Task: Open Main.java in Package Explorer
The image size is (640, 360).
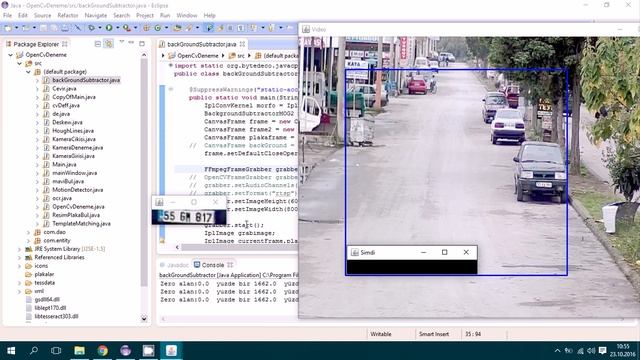Action: (64, 164)
